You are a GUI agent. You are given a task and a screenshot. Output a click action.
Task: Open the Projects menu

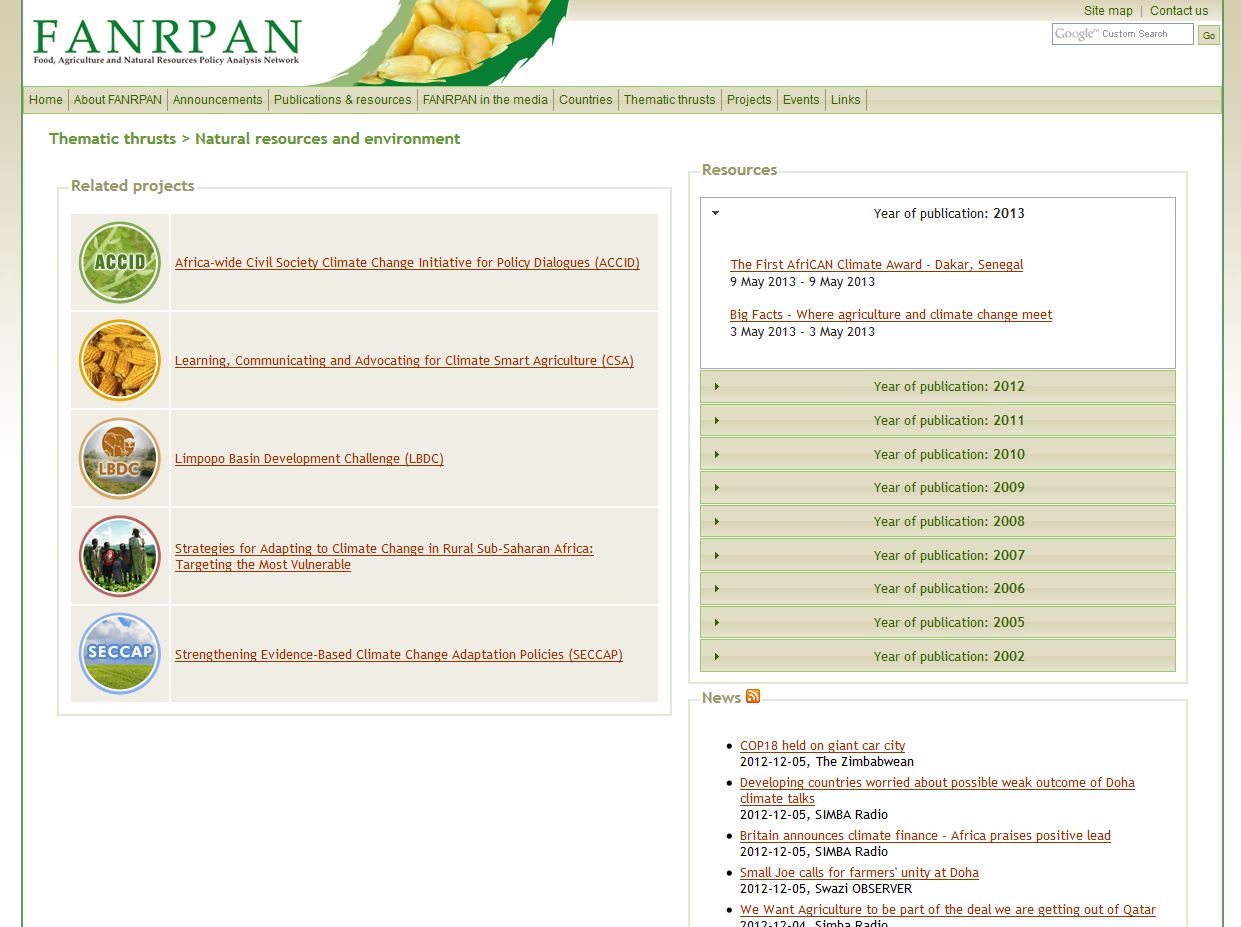pos(749,100)
